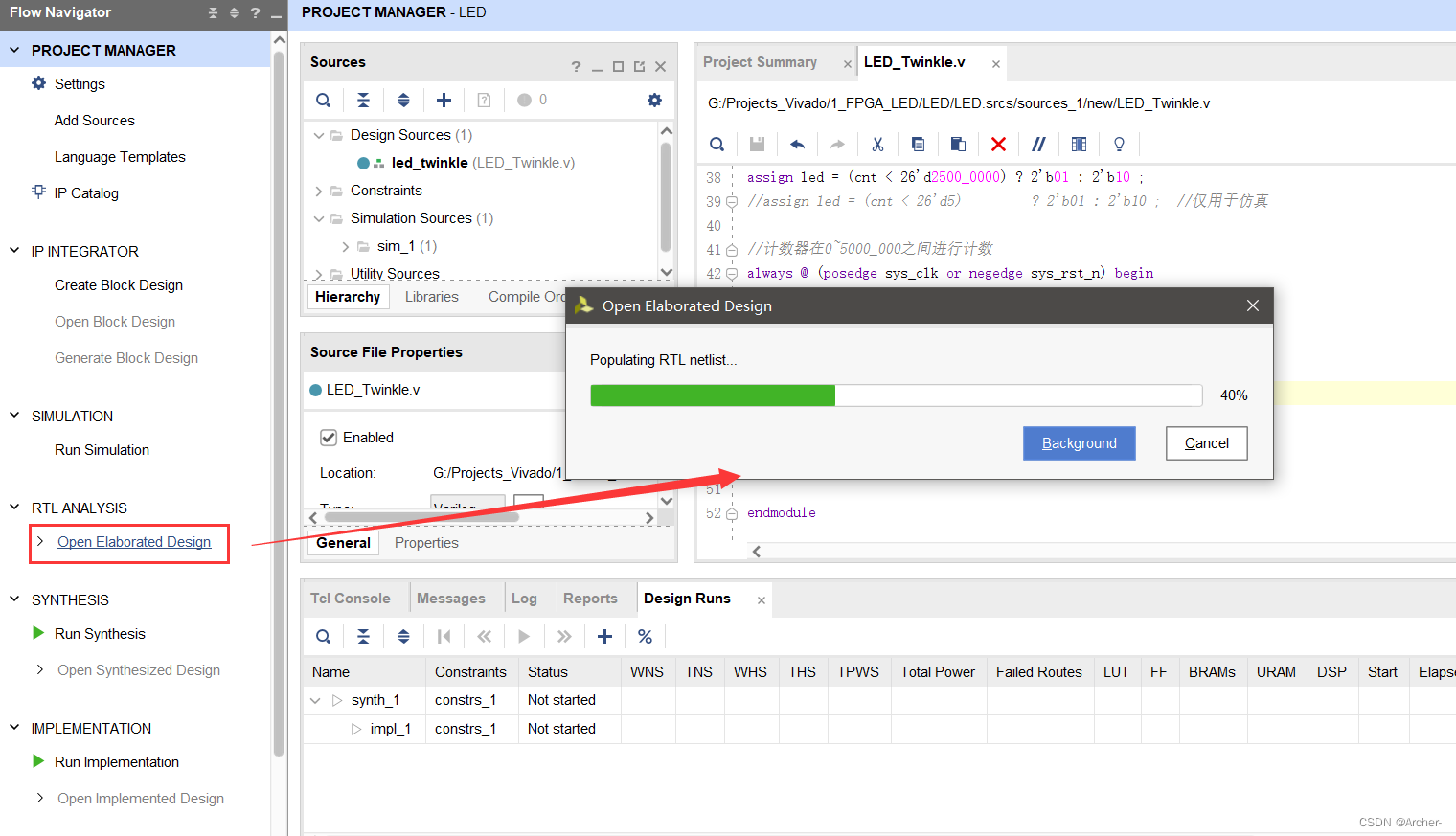The width and height of the screenshot is (1456, 836).
Task: Run Synthesis in Flow Navigator
Action: pyautogui.click(x=100, y=634)
